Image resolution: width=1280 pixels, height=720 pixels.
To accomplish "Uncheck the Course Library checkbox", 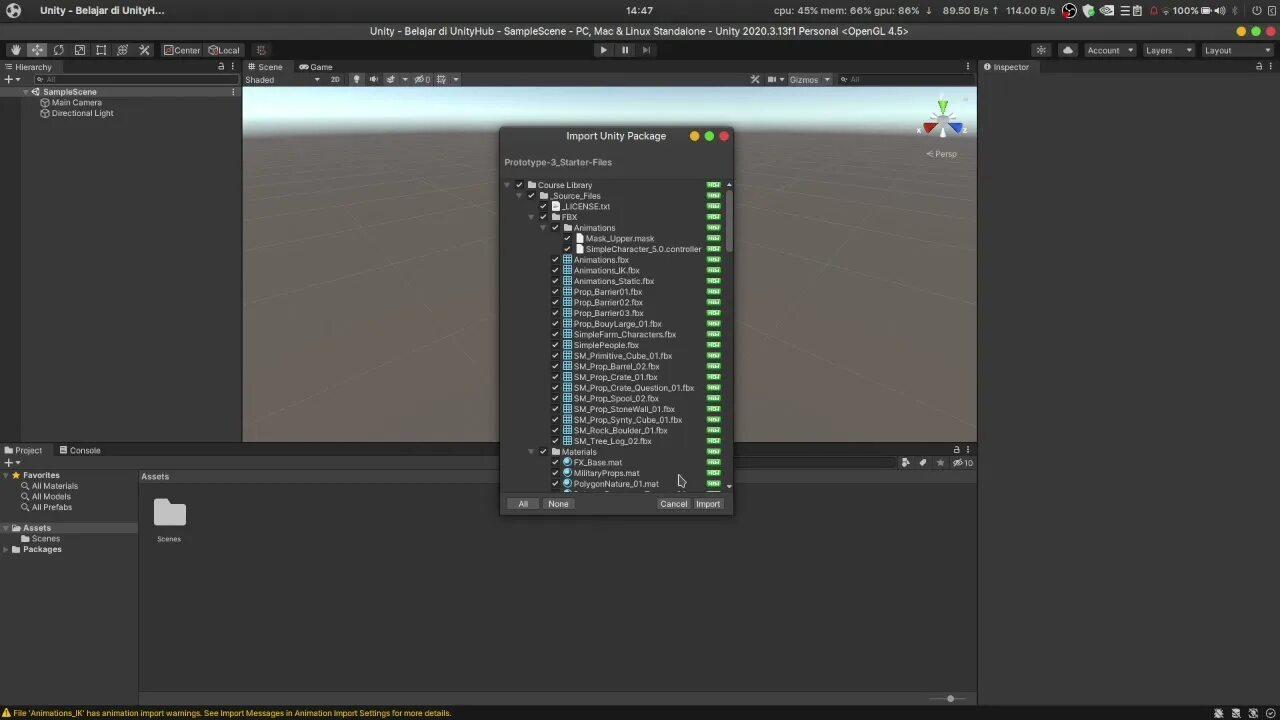I will [519, 185].
